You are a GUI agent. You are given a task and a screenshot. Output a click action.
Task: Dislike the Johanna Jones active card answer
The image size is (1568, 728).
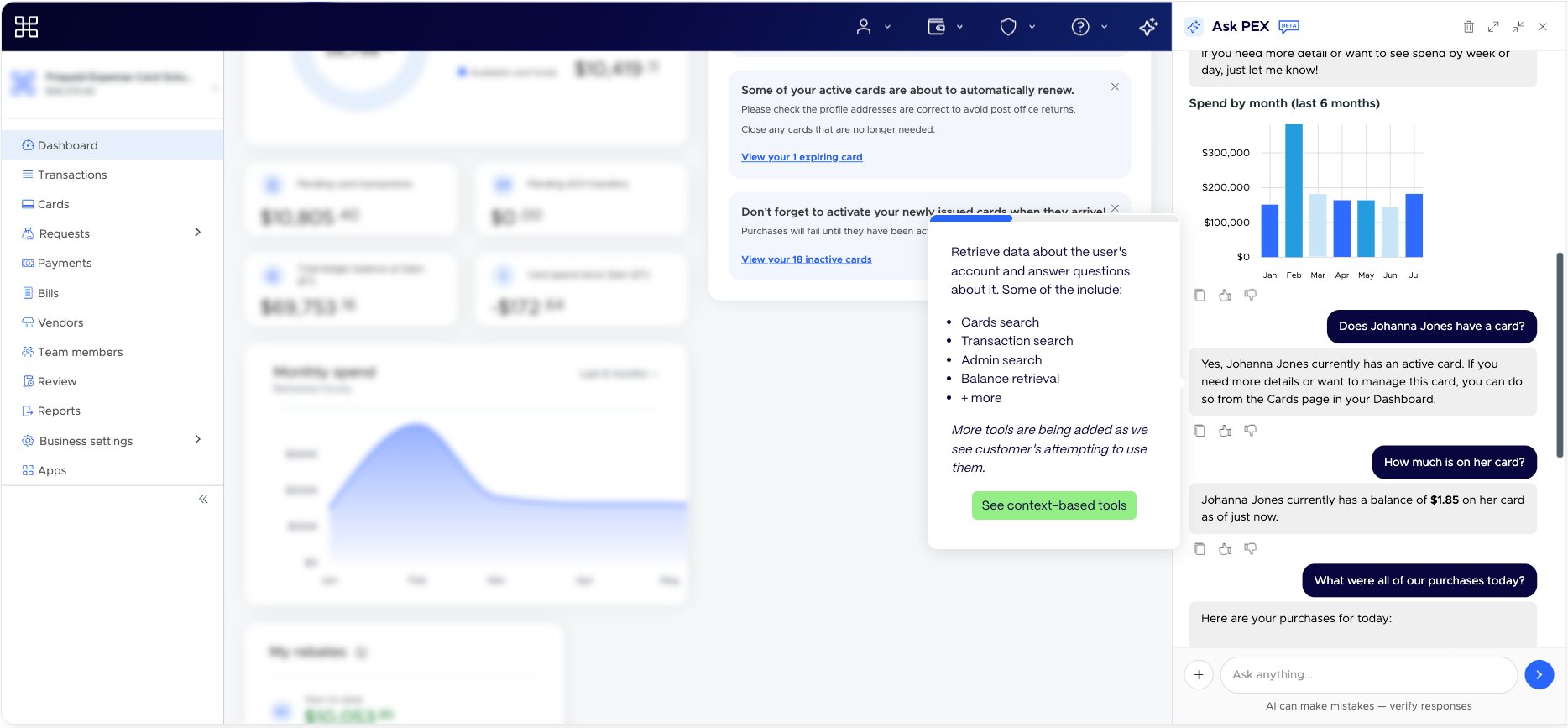click(1250, 430)
